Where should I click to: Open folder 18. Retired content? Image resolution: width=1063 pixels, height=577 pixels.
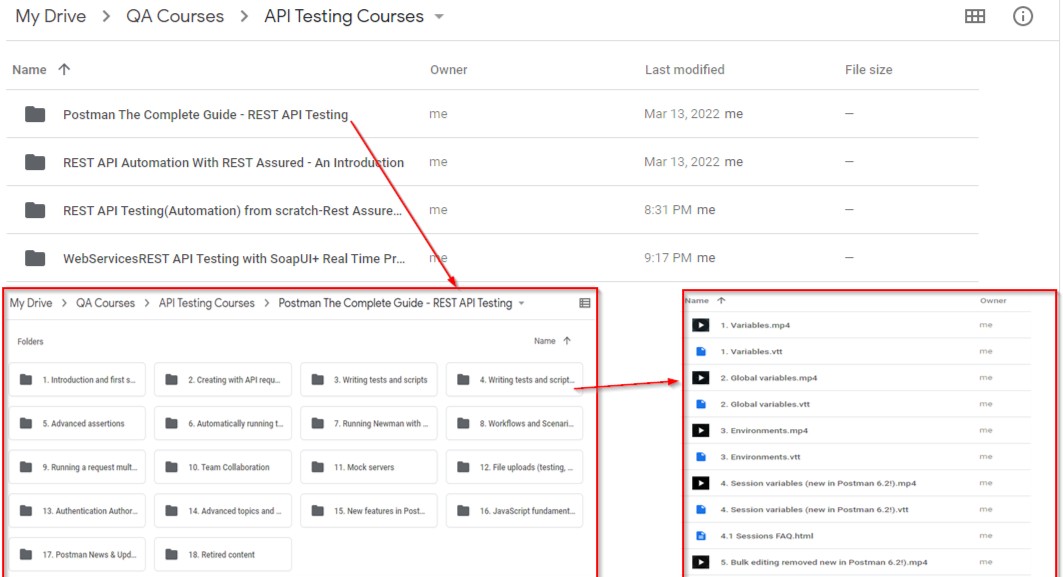pyautogui.click(x=223, y=555)
